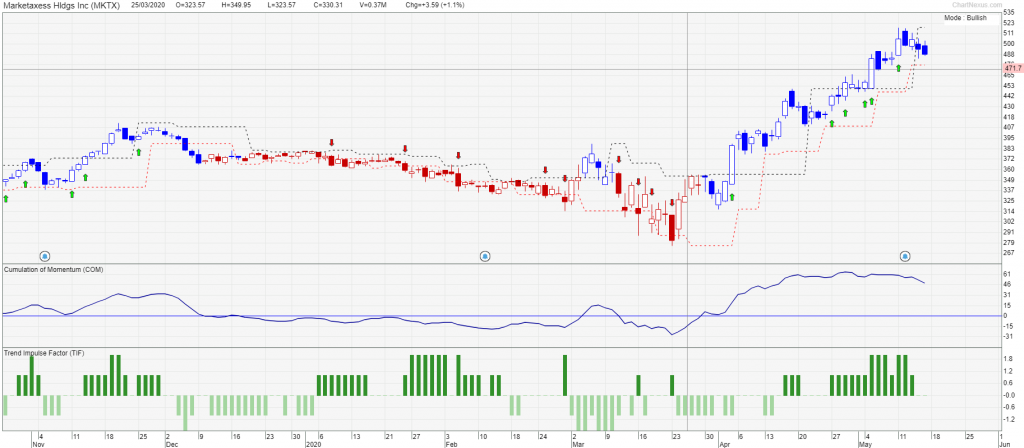1024x448 pixels.
Task: Click the Jun month label on the time axis
Action: pos(1006,443)
